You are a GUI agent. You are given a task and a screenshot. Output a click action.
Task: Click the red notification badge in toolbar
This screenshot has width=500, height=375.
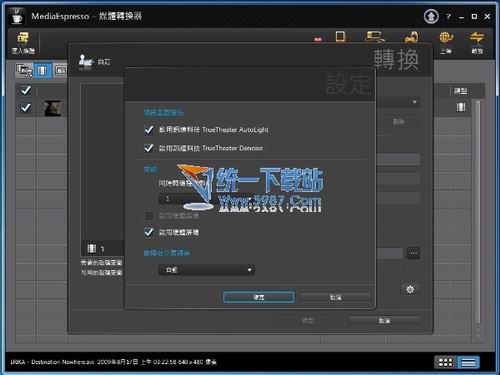[318, 40]
